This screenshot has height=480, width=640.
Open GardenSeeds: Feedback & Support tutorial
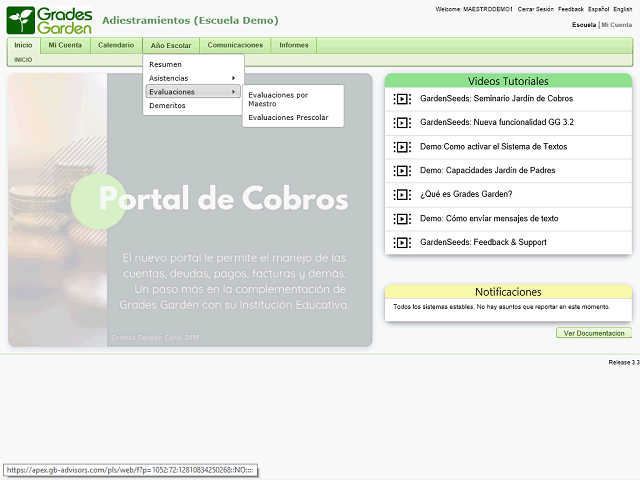(483, 242)
